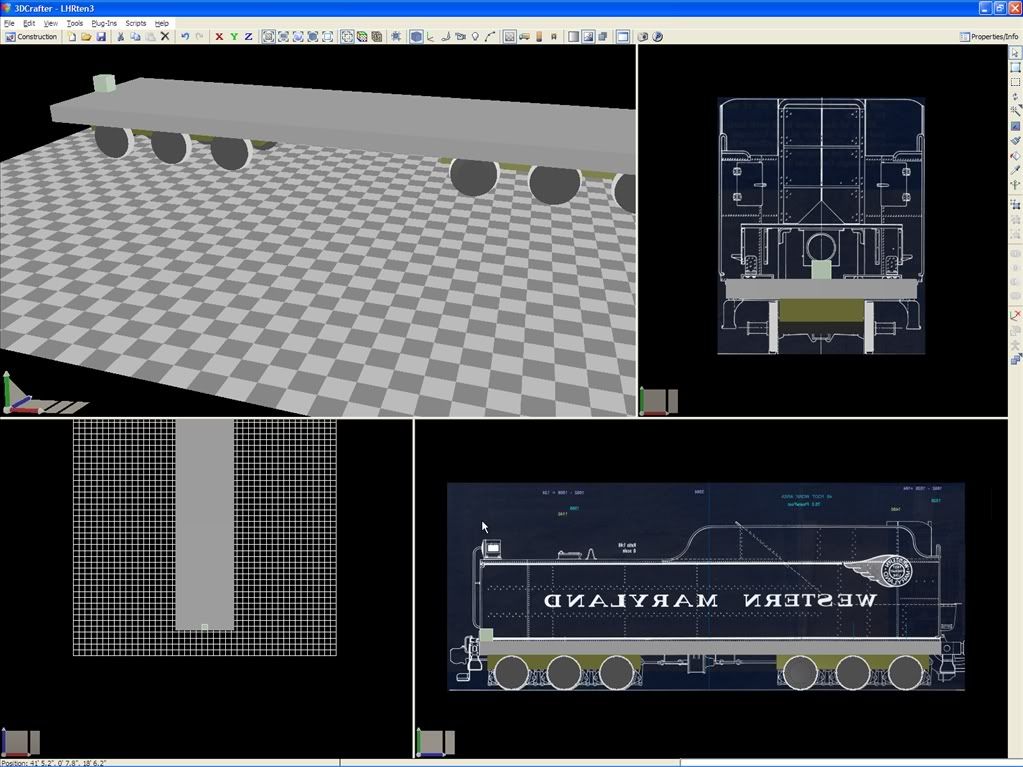The image size is (1023, 767).
Task: Select the blue paint square tool
Action: point(1015,126)
